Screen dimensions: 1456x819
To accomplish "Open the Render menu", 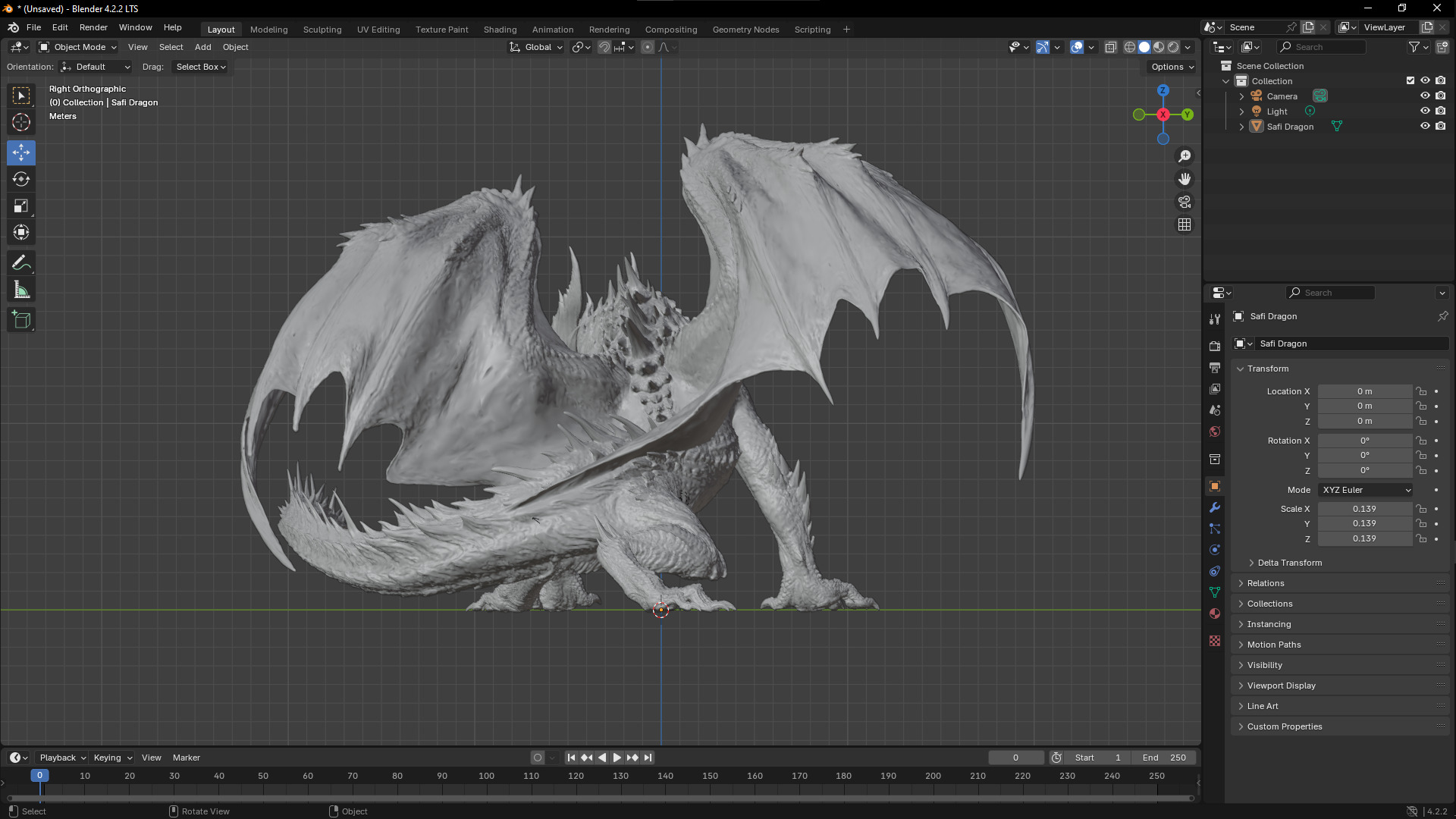I will [93, 27].
